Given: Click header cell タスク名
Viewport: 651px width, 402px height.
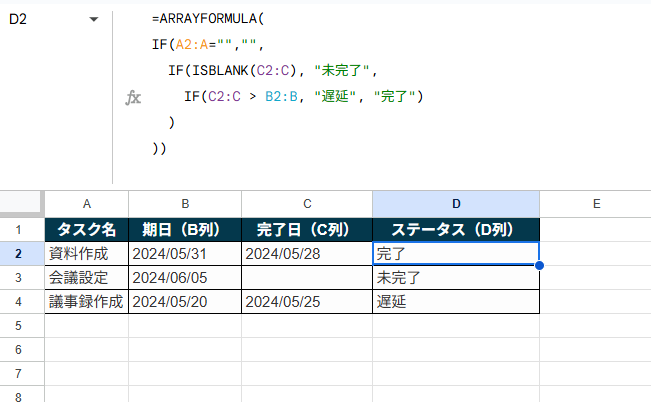Looking at the screenshot, I should click(86, 230).
